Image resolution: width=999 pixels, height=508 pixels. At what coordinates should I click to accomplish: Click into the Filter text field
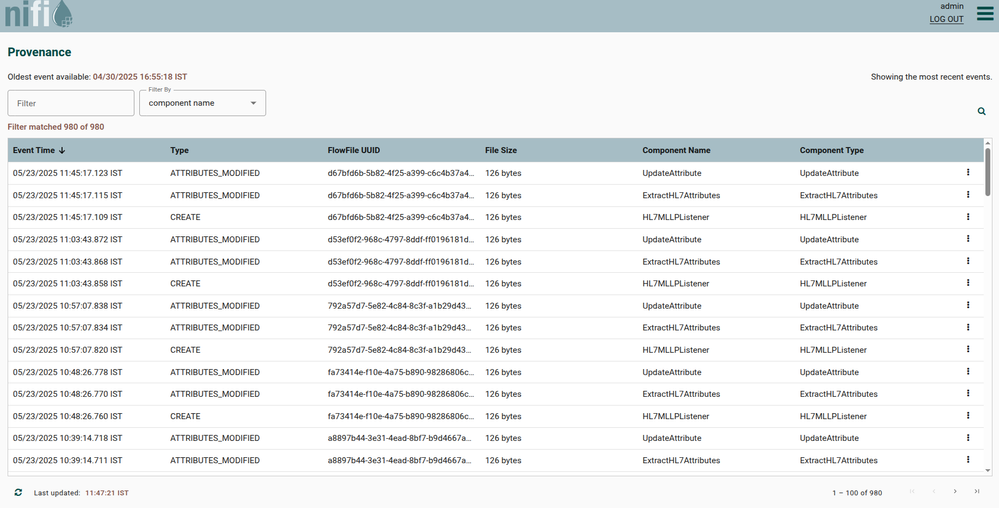click(x=71, y=103)
